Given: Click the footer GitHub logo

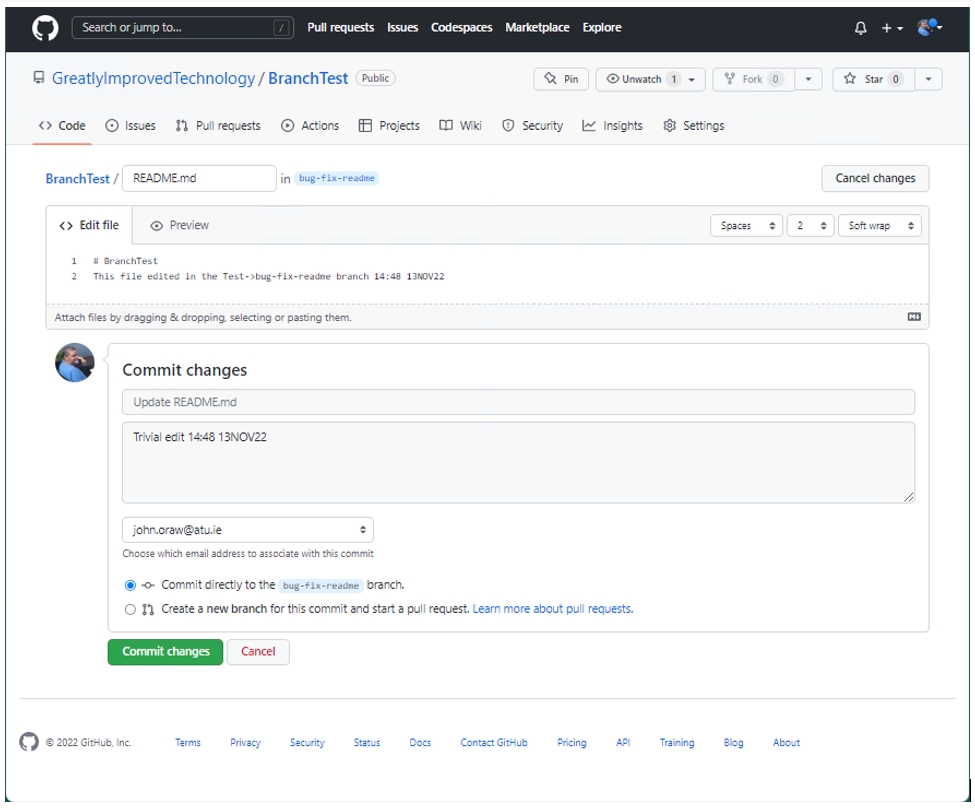Looking at the screenshot, I should pyautogui.click(x=29, y=742).
